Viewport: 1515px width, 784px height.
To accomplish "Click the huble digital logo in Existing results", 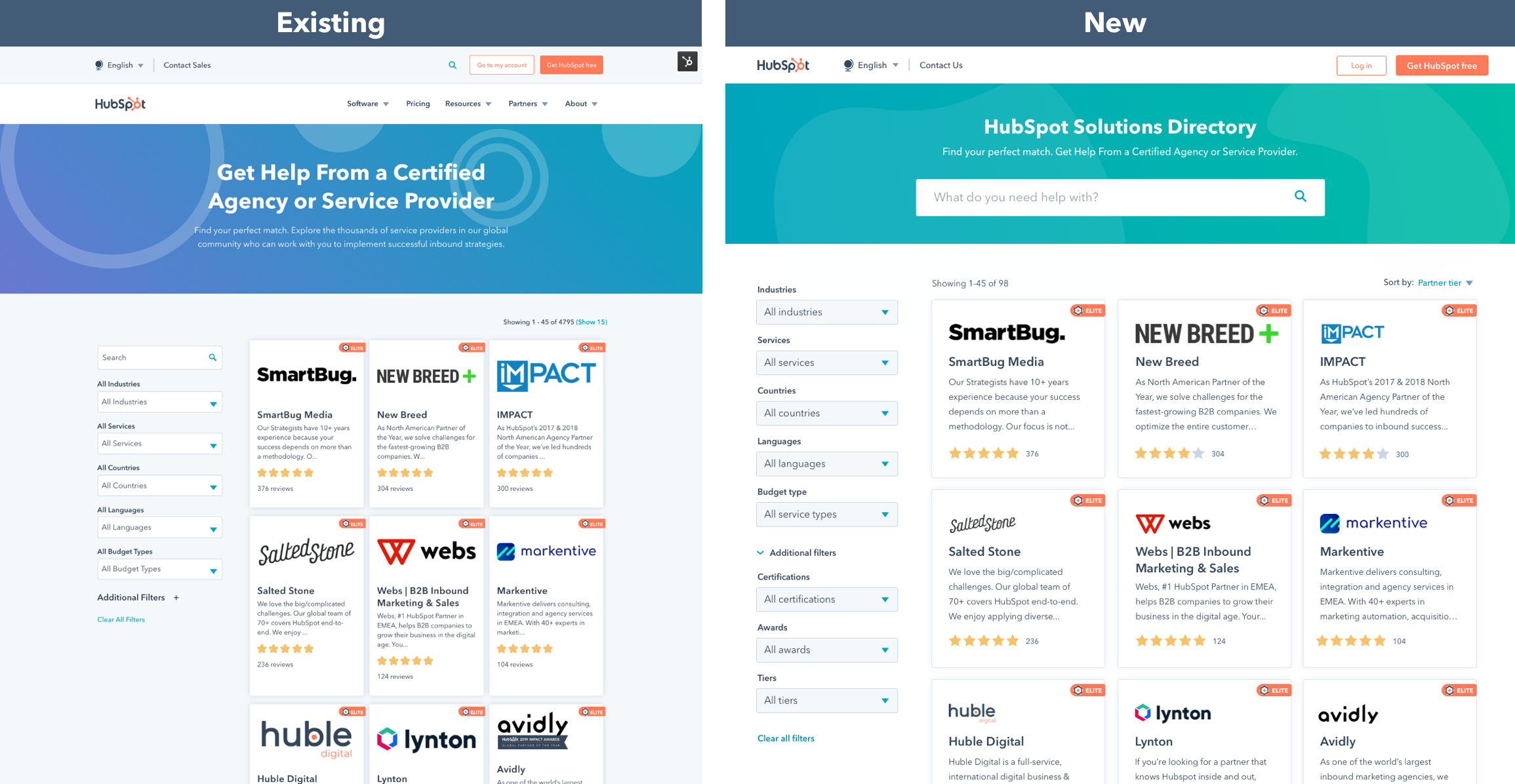I will click(306, 739).
